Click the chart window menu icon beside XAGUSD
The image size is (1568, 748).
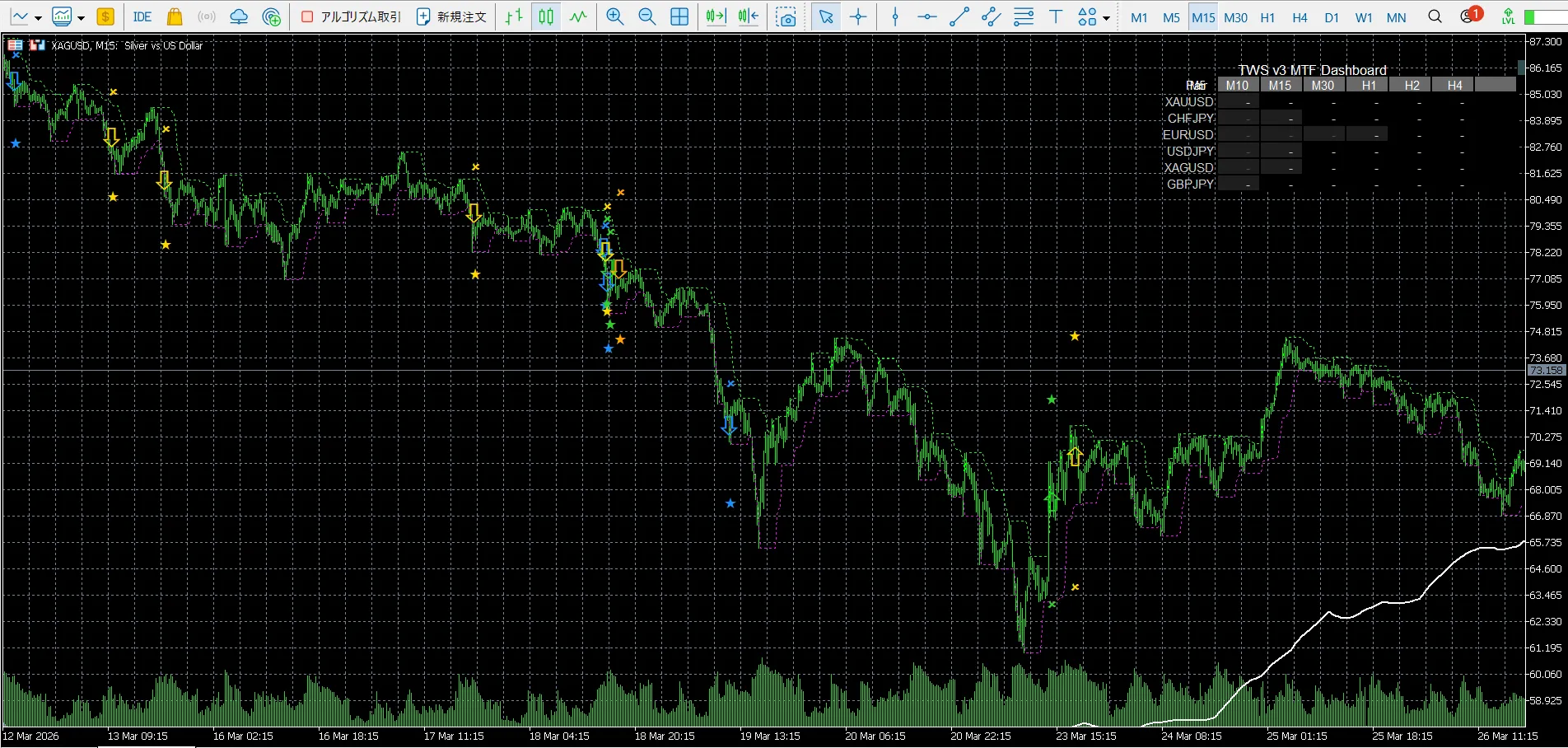[15, 45]
